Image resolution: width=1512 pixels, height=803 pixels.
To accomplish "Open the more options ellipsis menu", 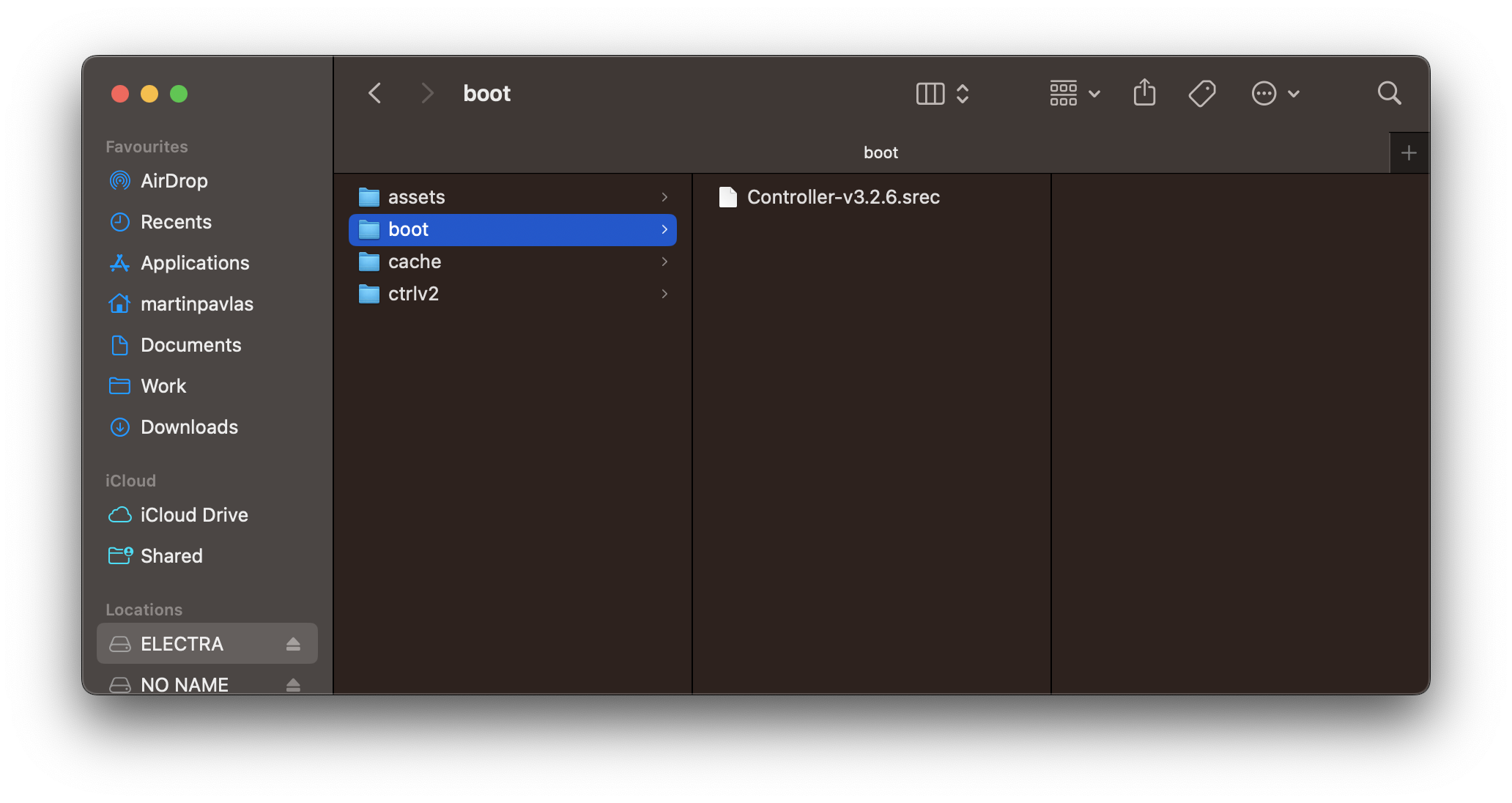I will click(x=1275, y=93).
